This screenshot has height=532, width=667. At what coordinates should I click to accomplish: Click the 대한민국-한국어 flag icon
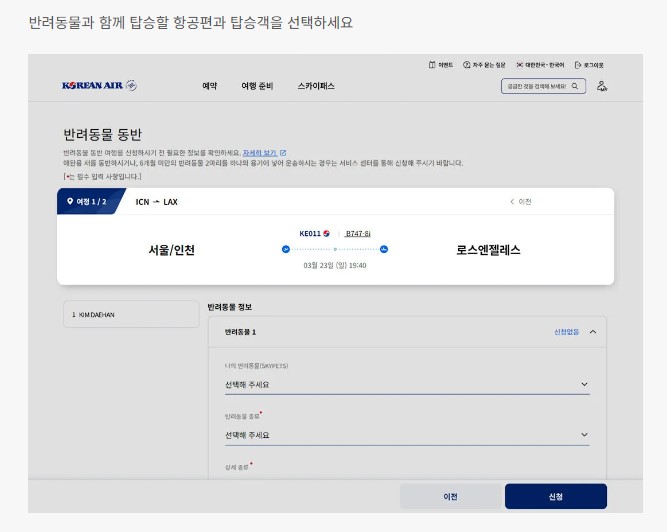coord(519,65)
